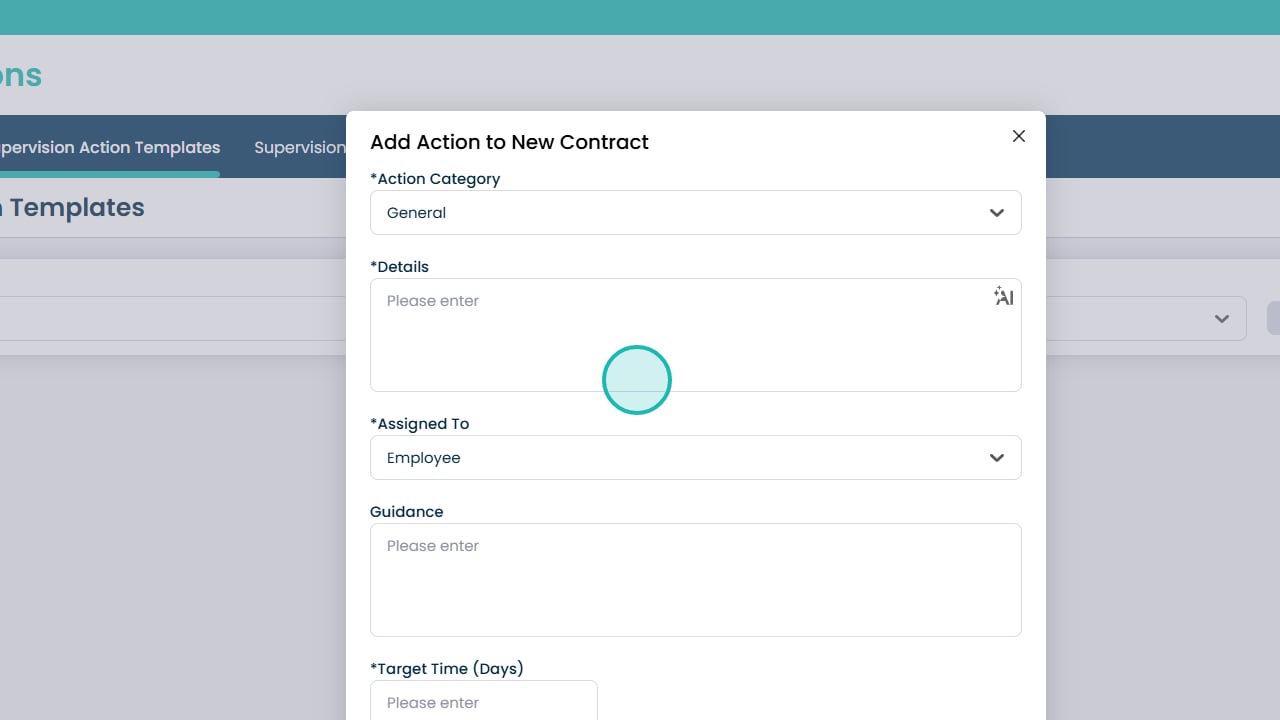Click the chevron arrow beside General
The width and height of the screenshot is (1280, 720).
pos(996,213)
